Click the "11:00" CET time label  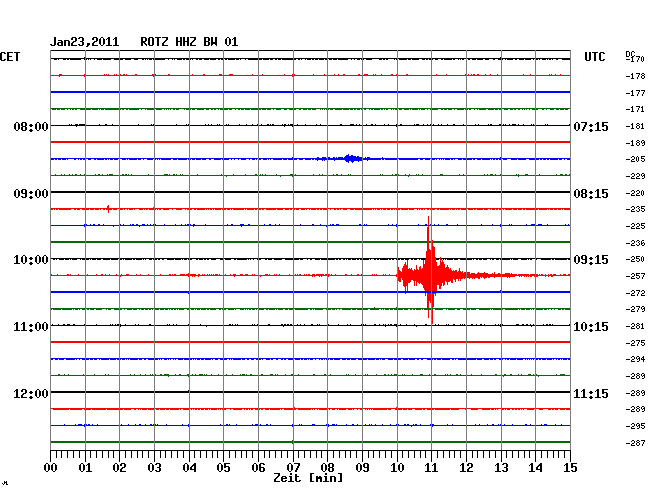[x=31, y=327]
